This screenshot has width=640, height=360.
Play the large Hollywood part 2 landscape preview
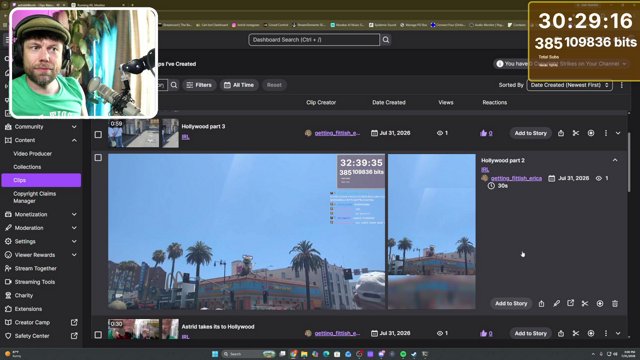[x=247, y=231]
